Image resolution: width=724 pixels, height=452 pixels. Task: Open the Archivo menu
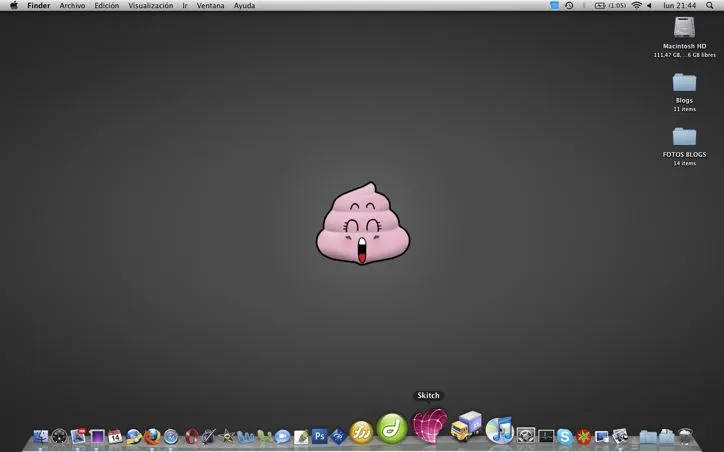pos(72,6)
